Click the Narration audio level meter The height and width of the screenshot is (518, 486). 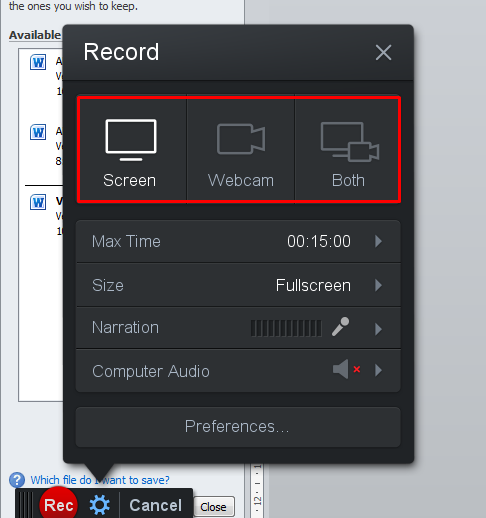286,328
